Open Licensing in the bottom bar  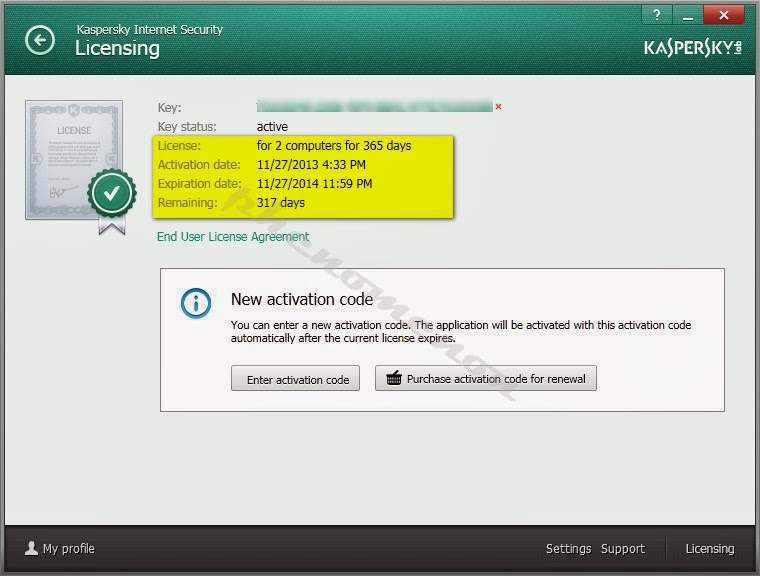click(710, 548)
